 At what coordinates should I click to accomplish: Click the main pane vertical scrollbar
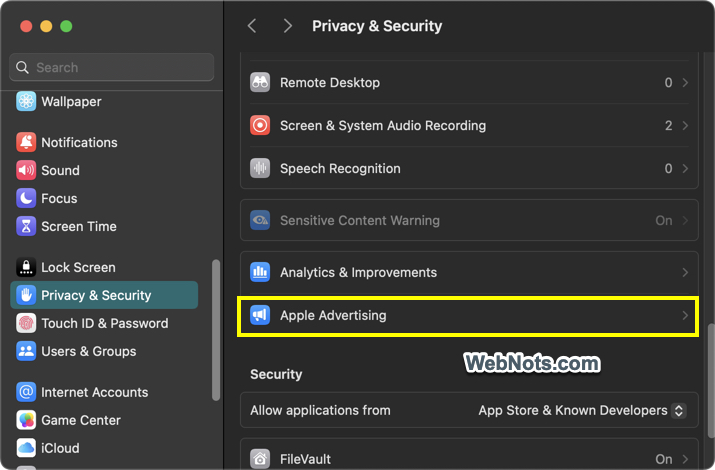tap(710, 381)
